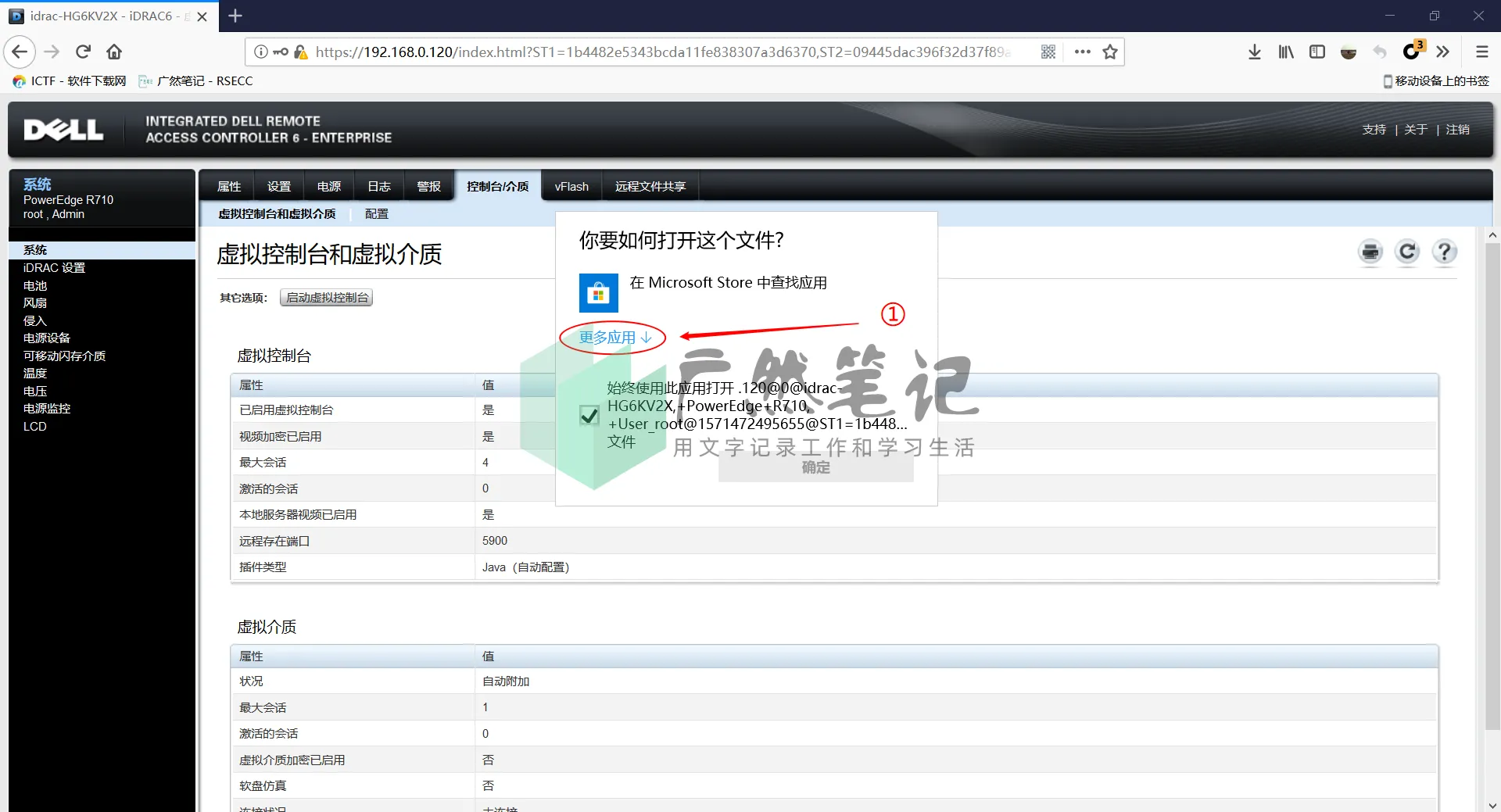Click the browser back arrow

(x=20, y=52)
